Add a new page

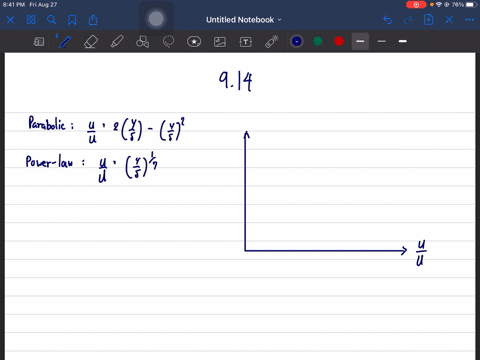[x=429, y=20]
